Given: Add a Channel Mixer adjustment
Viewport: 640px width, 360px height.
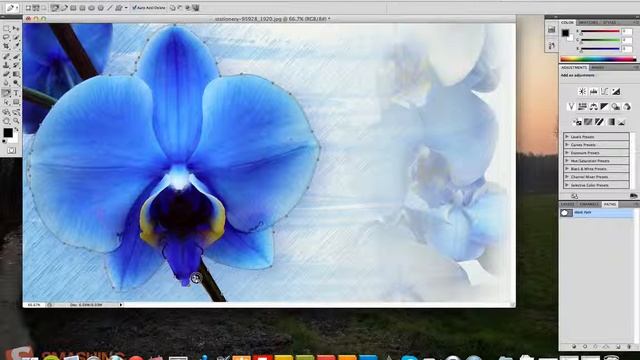Looking at the screenshot, I should point(627,107).
